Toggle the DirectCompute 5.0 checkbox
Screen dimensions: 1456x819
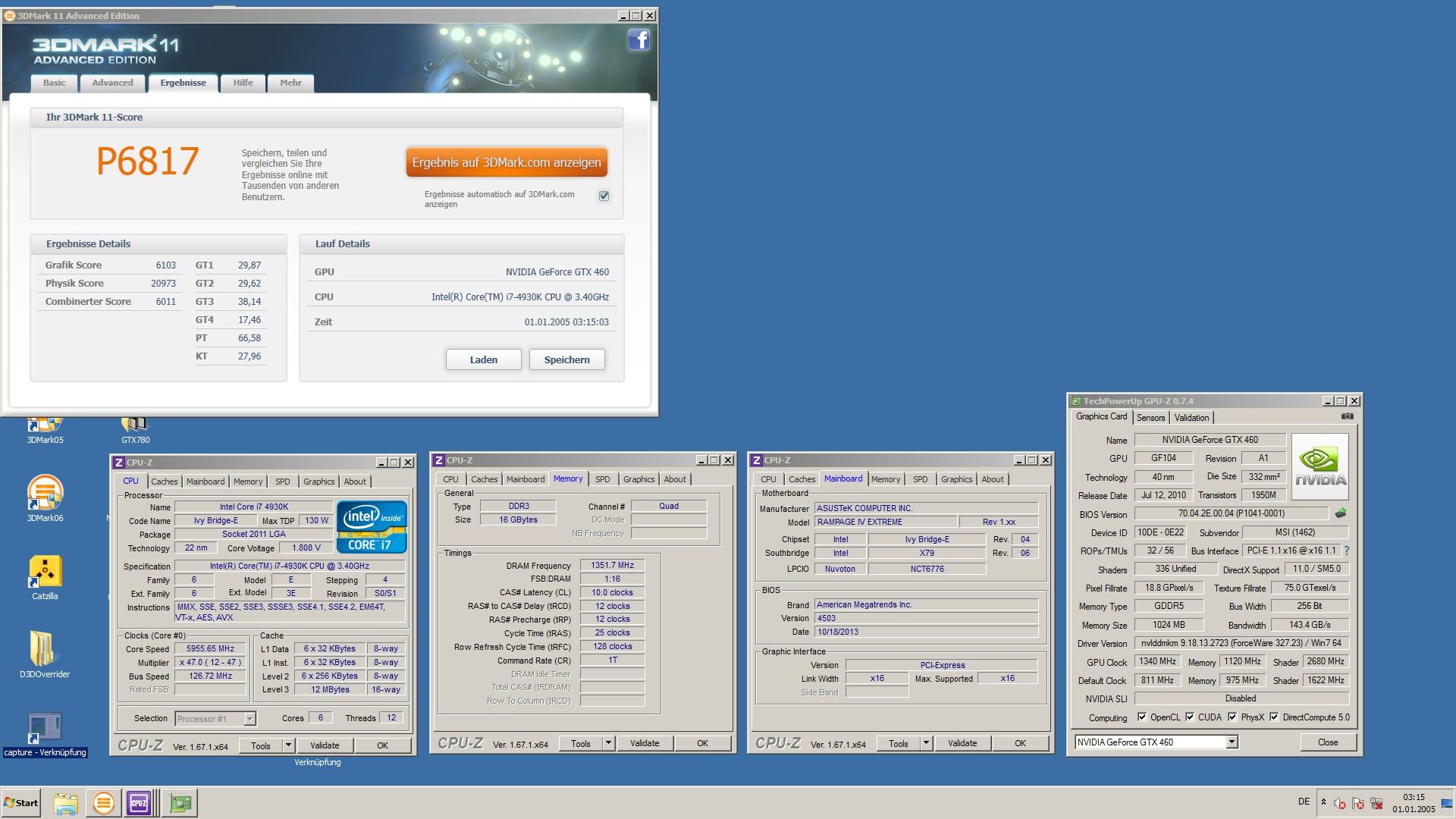[1274, 717]
